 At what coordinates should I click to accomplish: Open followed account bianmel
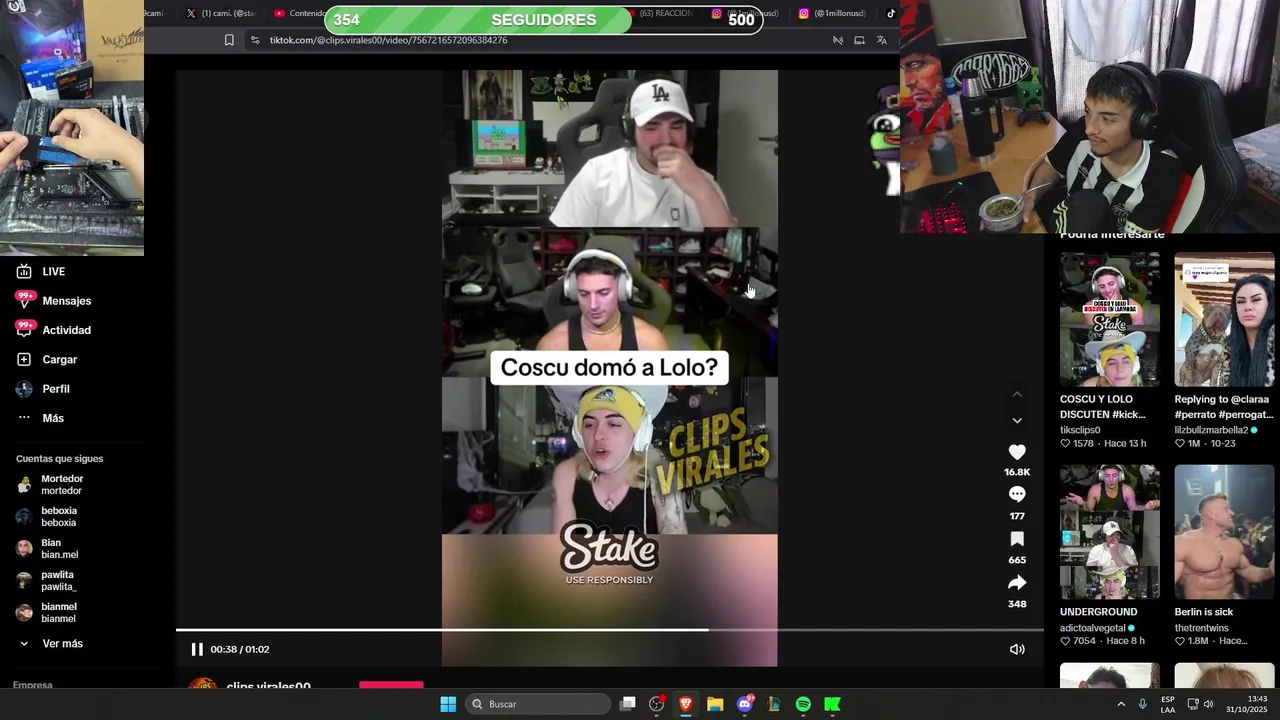coord(47,613)
